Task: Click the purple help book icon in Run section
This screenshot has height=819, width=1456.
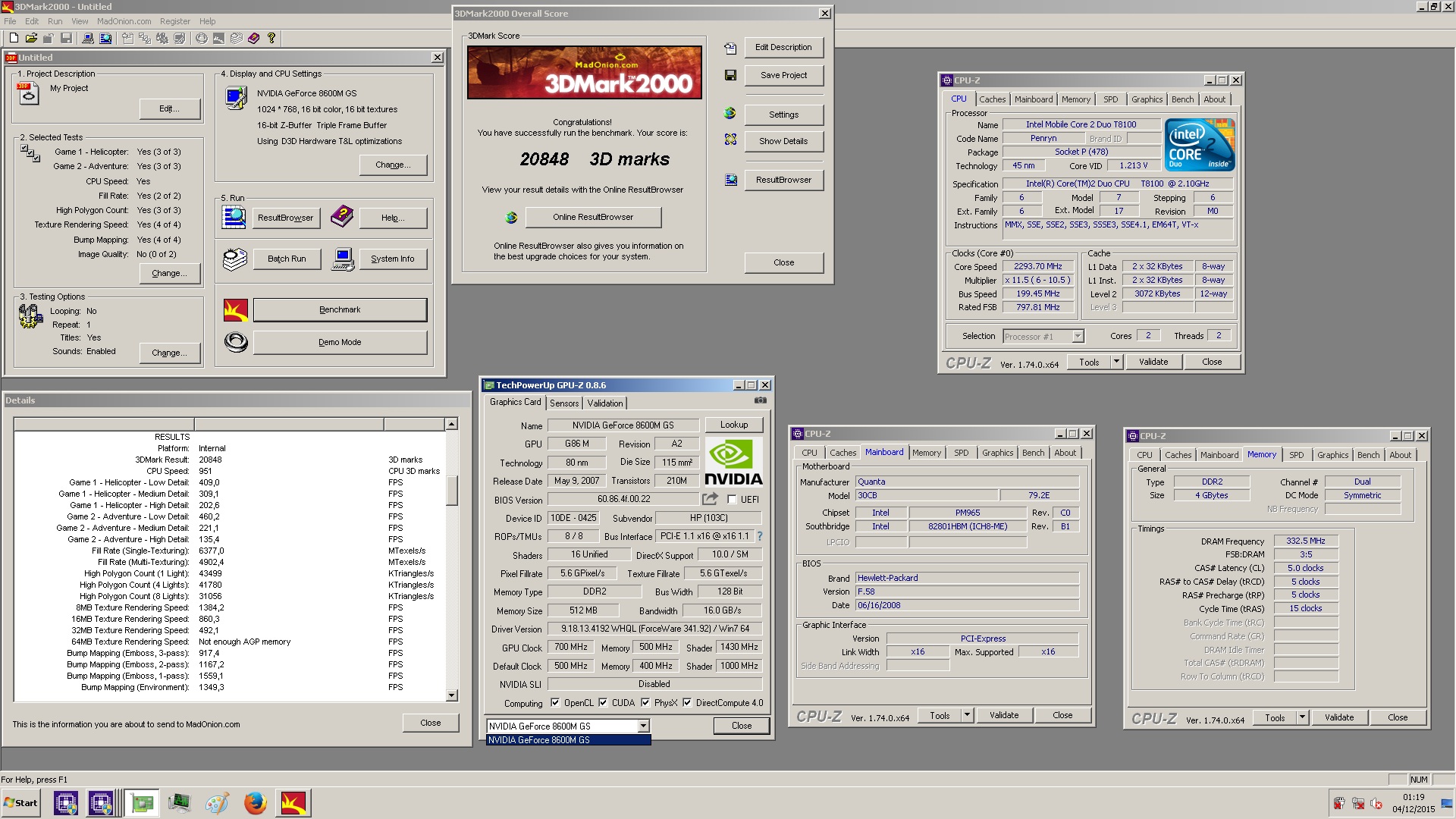Action: (x=342, y=217)
